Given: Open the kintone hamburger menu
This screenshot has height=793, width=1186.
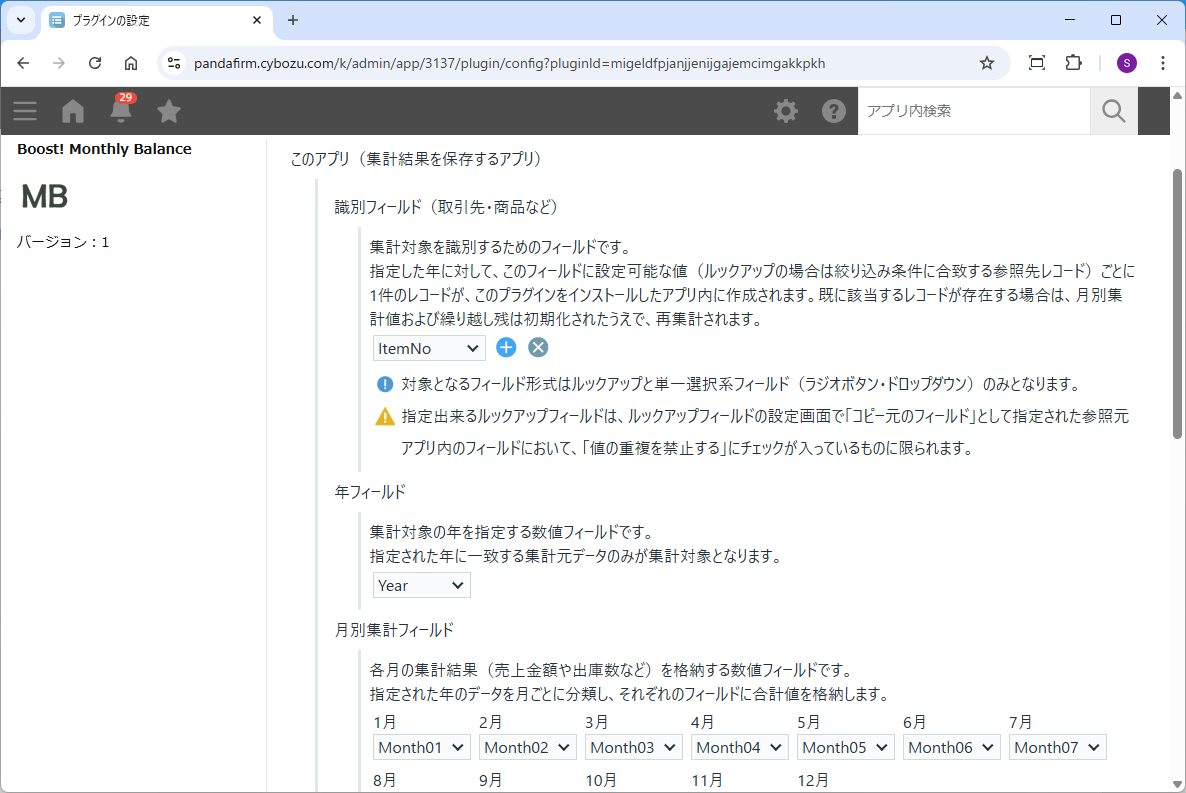Looking at the screenshot, I should click(x=25, y=111).
